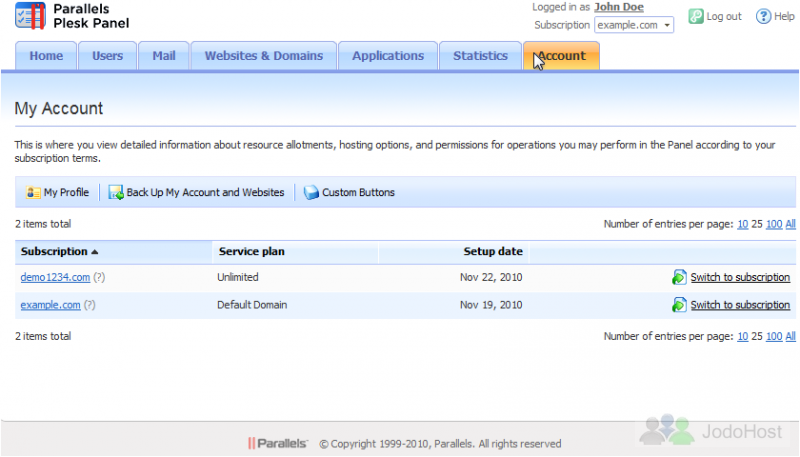Open the Users tab
The width and height of the screenshot is (800, 457).
coord(107,56)
